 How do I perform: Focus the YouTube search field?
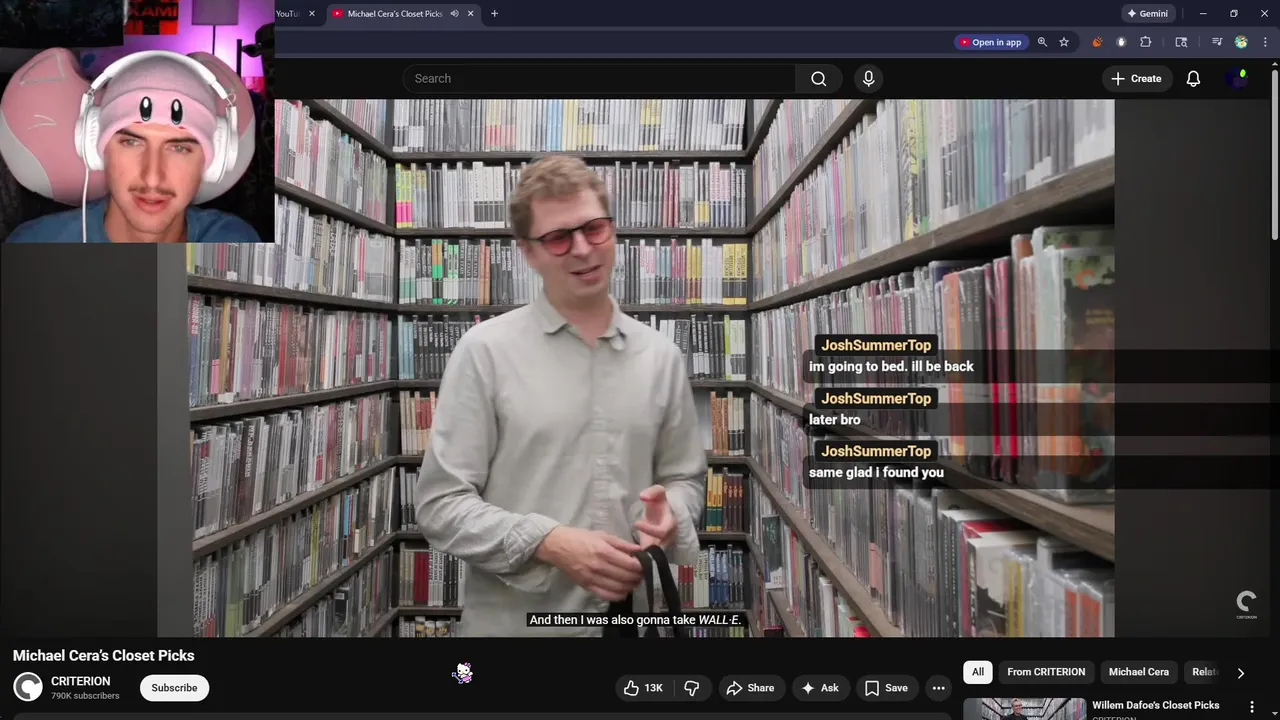[599, 79]
